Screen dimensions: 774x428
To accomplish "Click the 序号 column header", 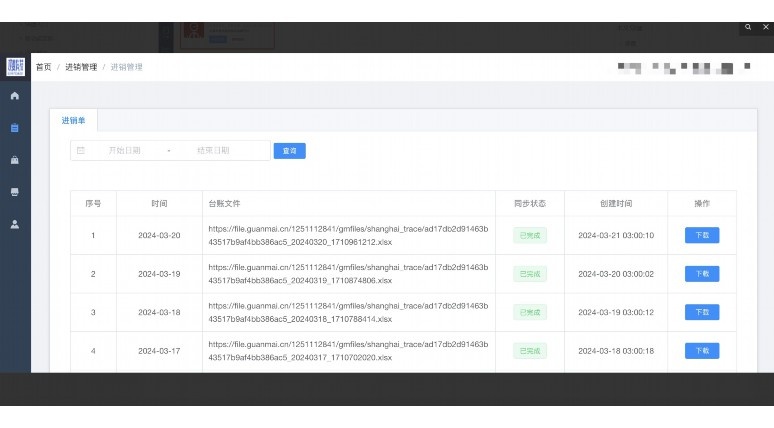I will (x=93, y=203).
